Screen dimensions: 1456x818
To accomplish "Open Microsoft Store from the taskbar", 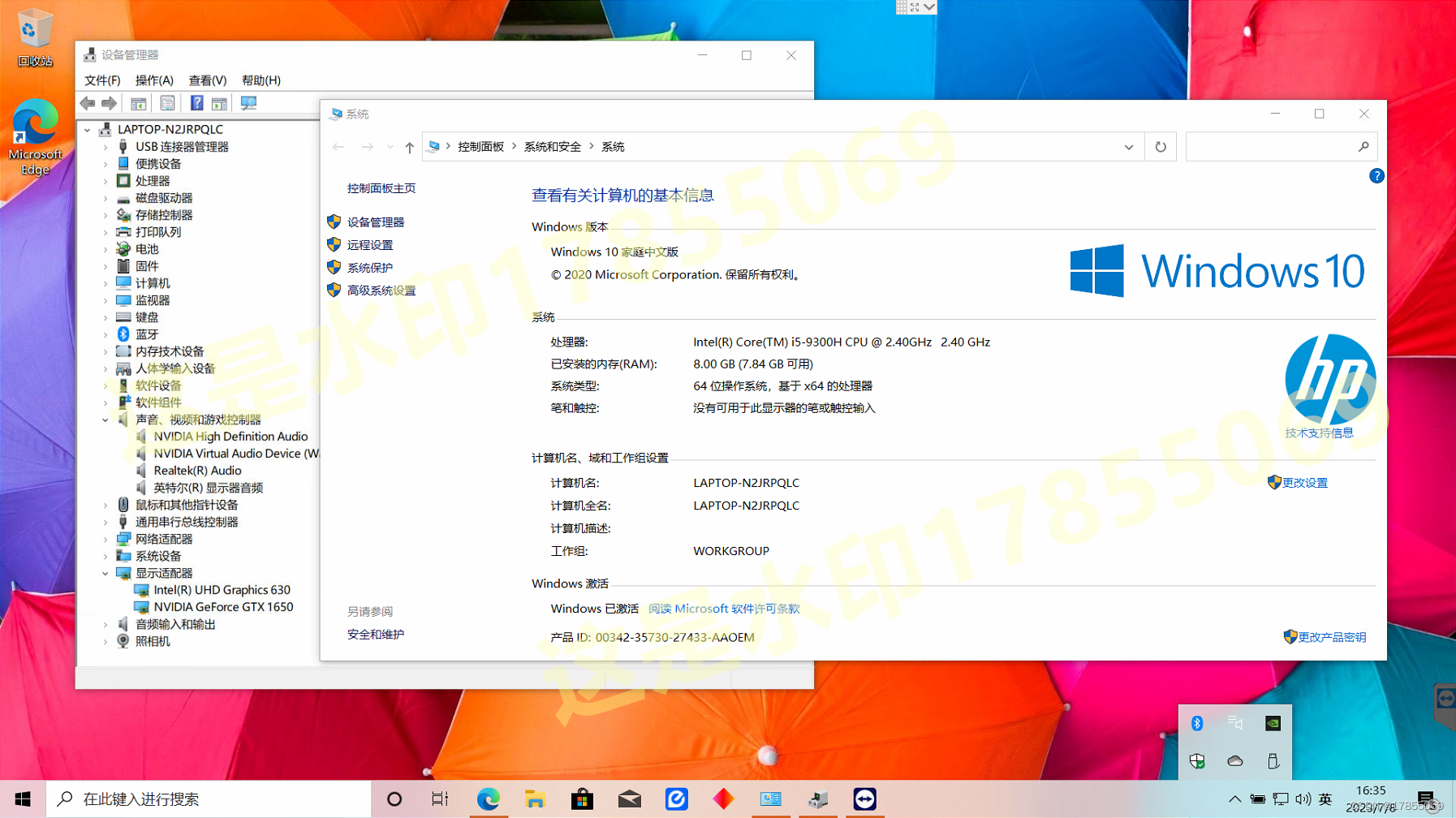I will tap(582, 799).
